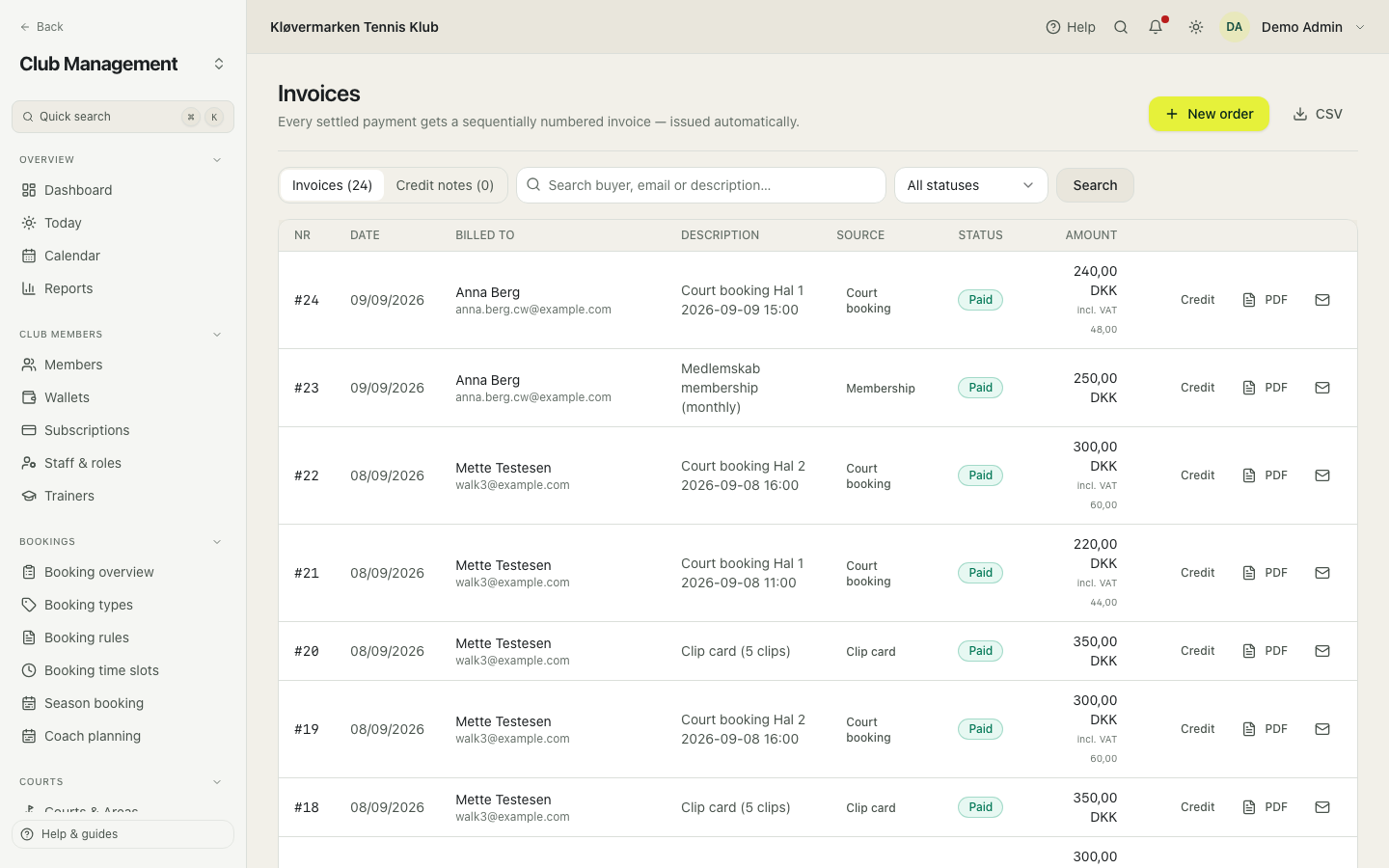Image resolution: width=1389 pixels, height=868 pixels.
Task: Open Calendar in the sidebar
Action: click(123, 256)
